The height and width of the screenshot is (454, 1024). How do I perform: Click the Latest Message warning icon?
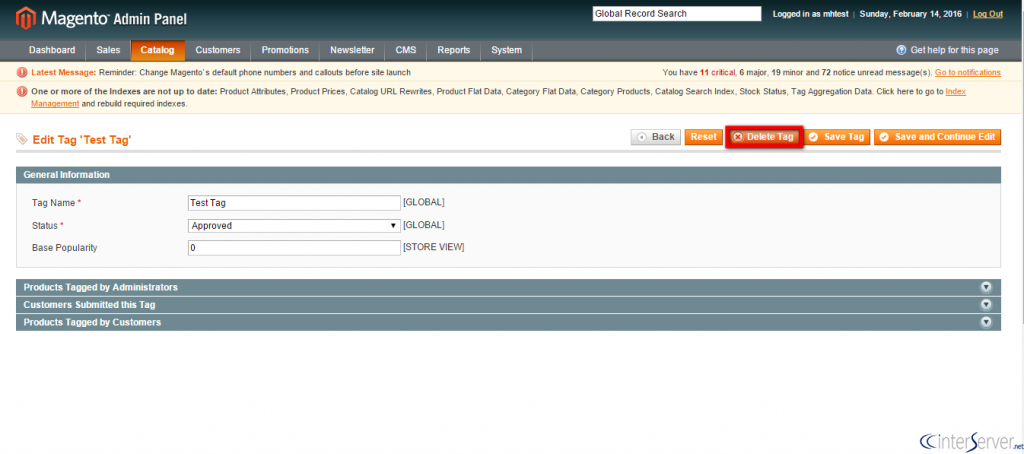coord(23,73)
